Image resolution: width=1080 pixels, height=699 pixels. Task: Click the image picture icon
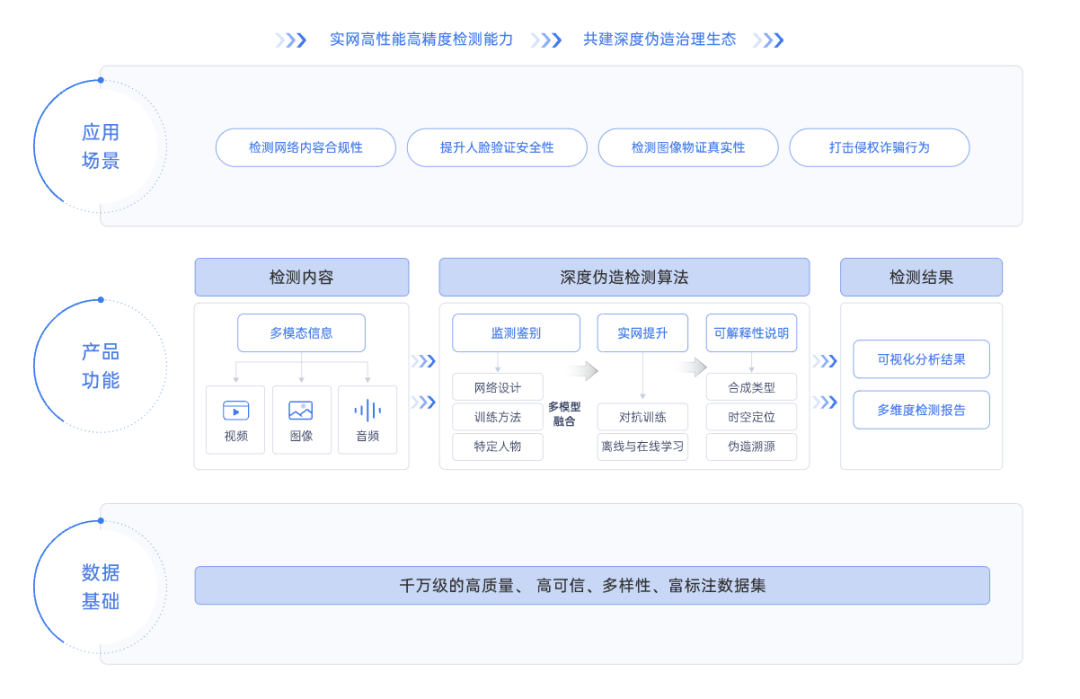point(301,410)
